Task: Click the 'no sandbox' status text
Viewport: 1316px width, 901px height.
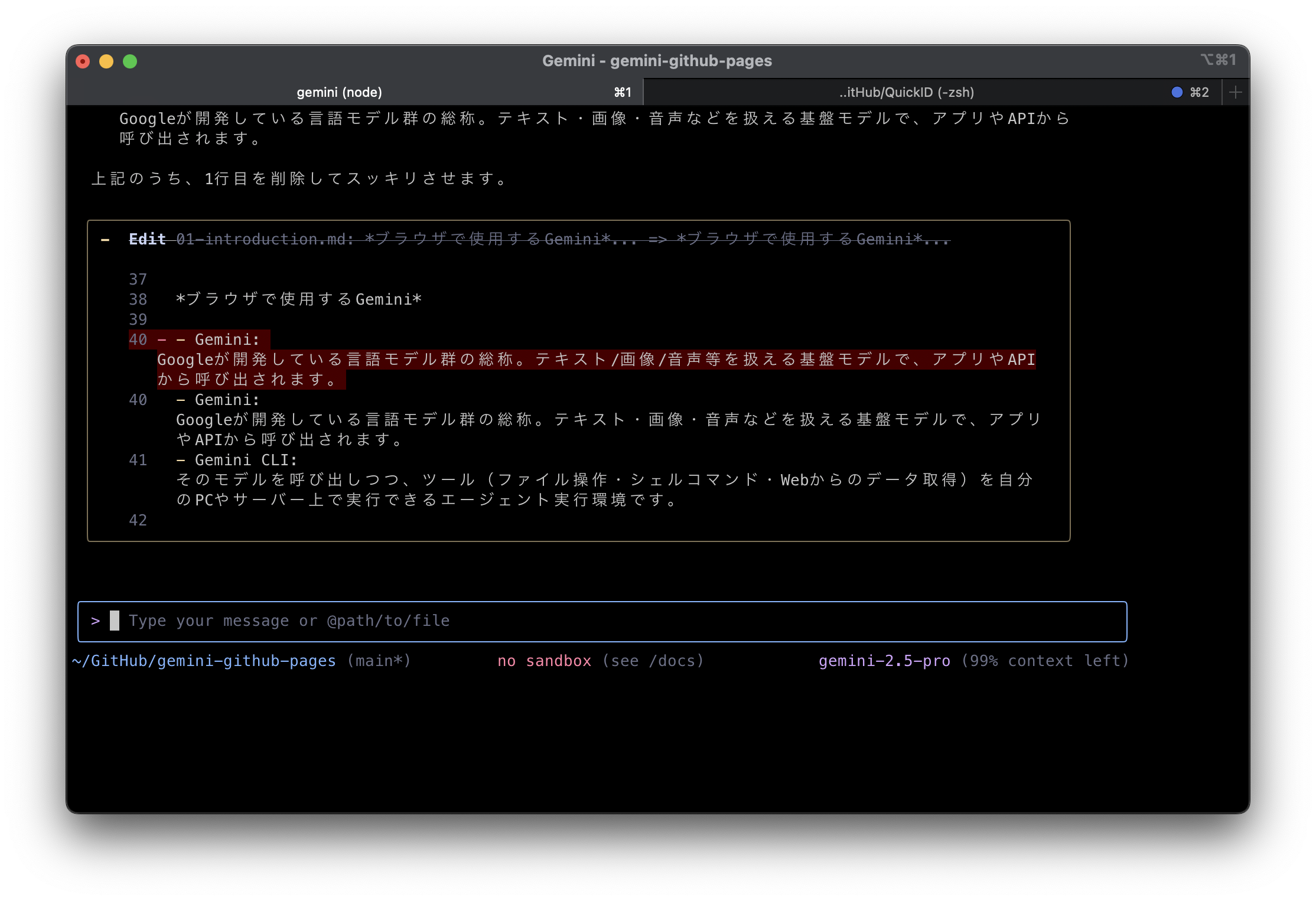Action: tap(544, 661)
